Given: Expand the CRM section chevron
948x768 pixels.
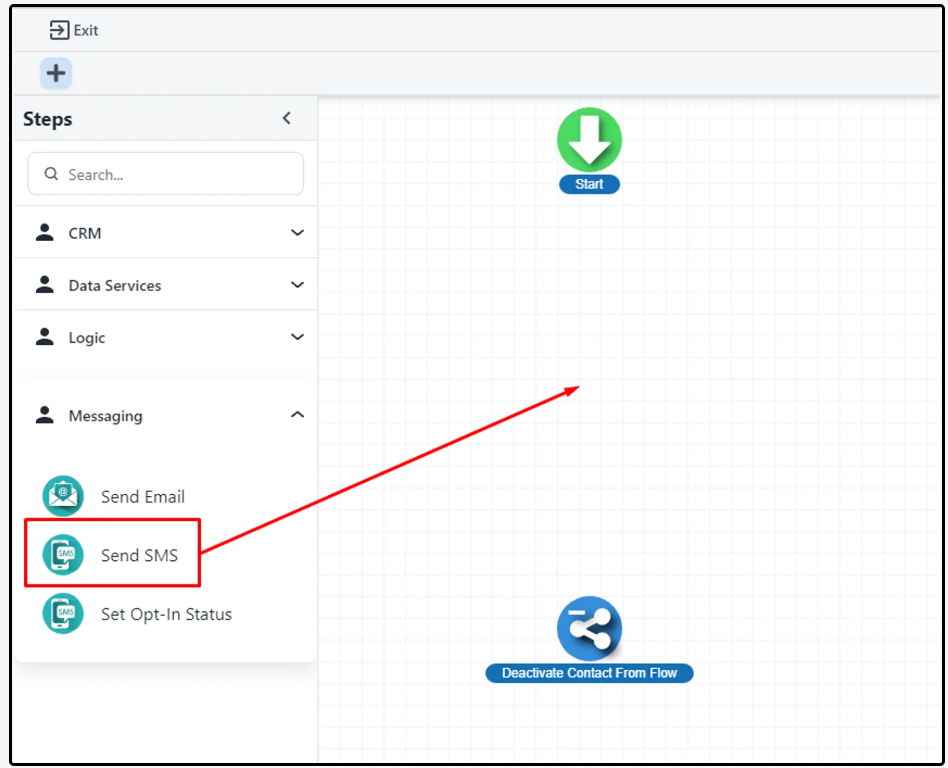Looking at the screenshot, I should click(297, 233).
